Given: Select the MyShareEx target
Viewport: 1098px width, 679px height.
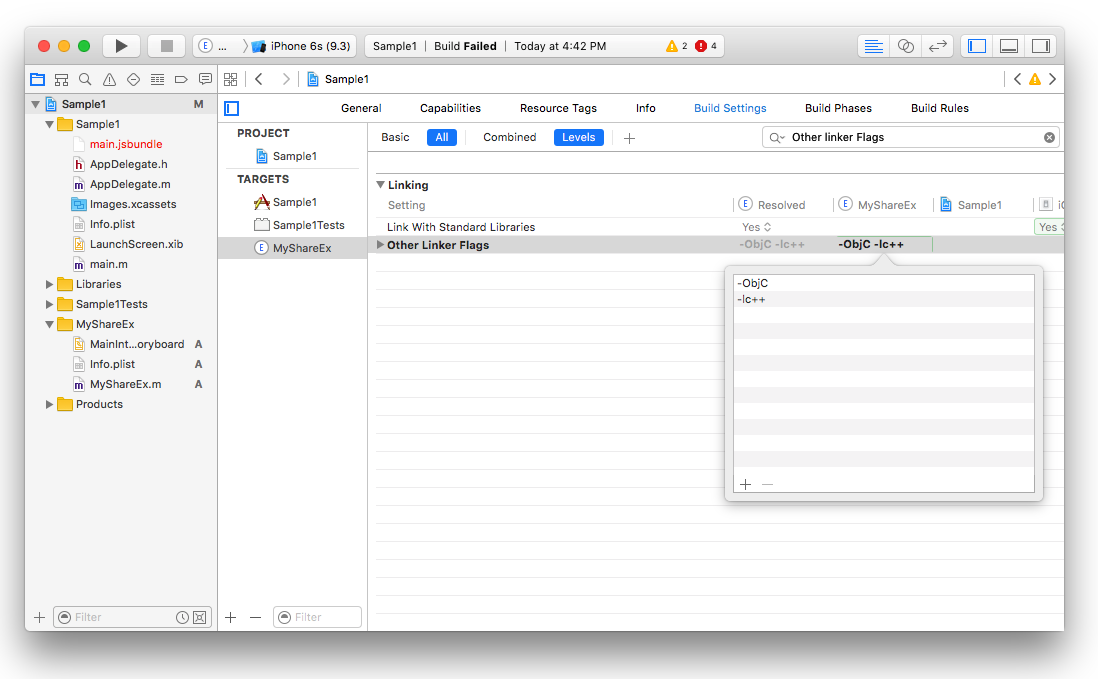Looking at the screenshot, I should point(293,248).
